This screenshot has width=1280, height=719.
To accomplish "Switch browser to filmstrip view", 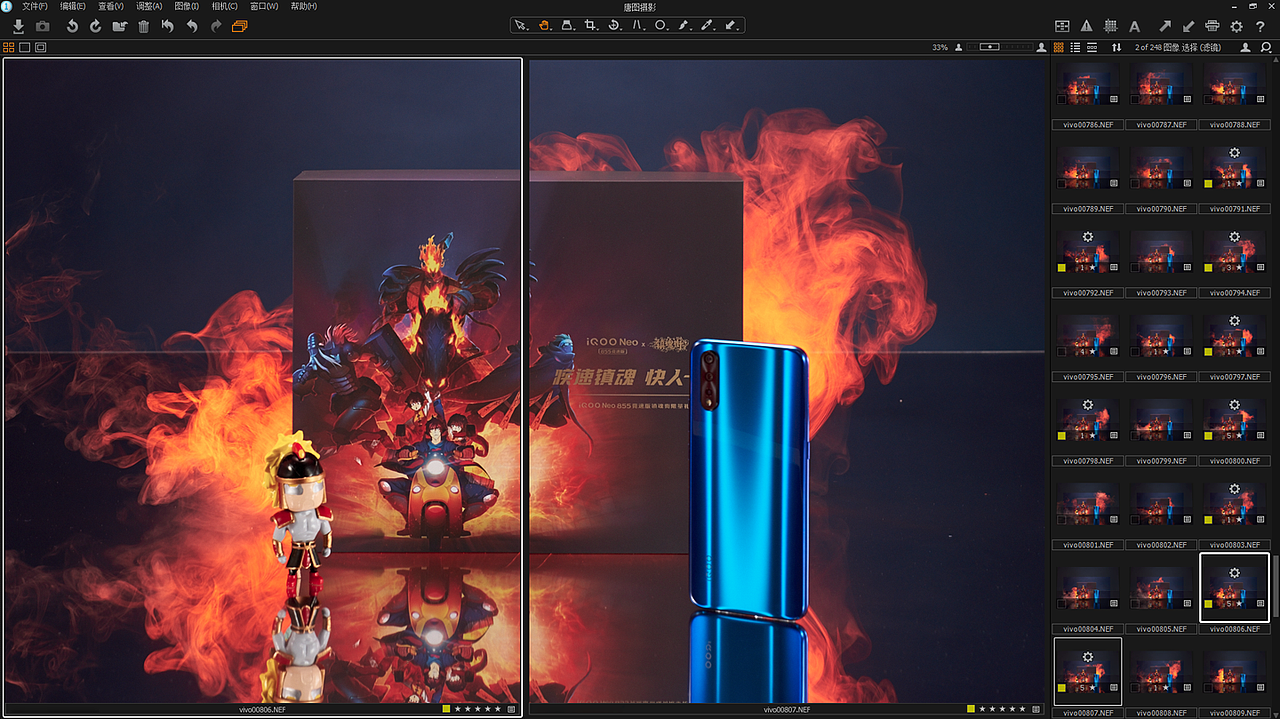I will click(x=1092, y=47).
